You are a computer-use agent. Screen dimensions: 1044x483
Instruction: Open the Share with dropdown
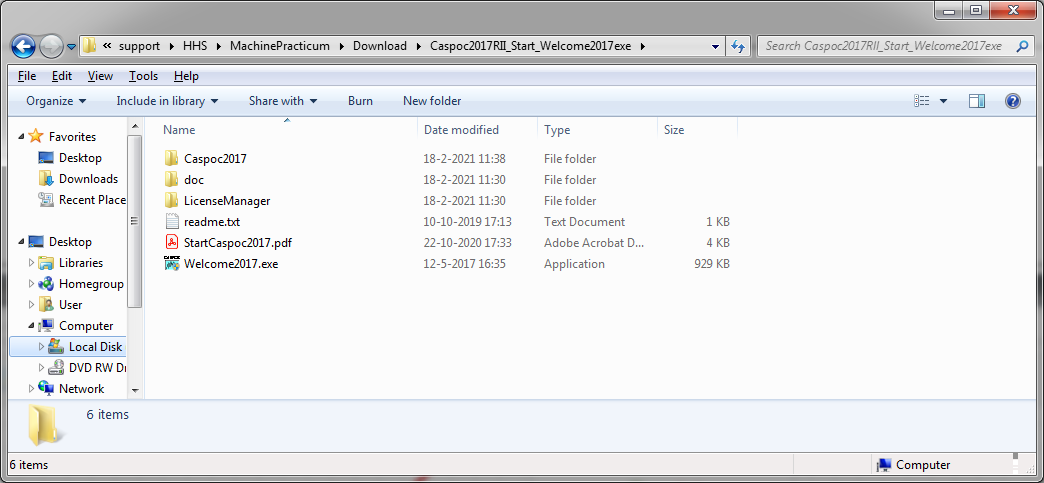[283, 101]
